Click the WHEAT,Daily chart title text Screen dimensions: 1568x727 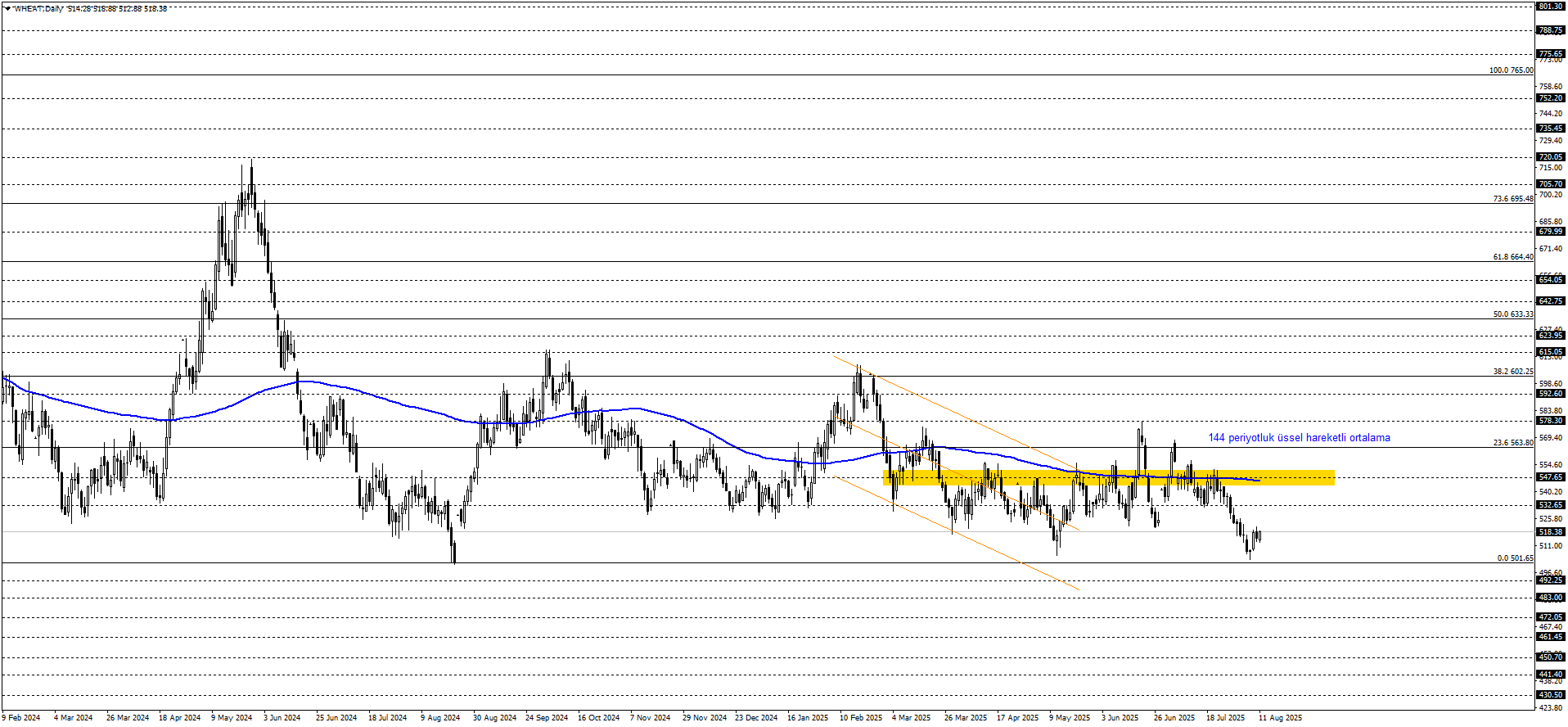(38, 9)
